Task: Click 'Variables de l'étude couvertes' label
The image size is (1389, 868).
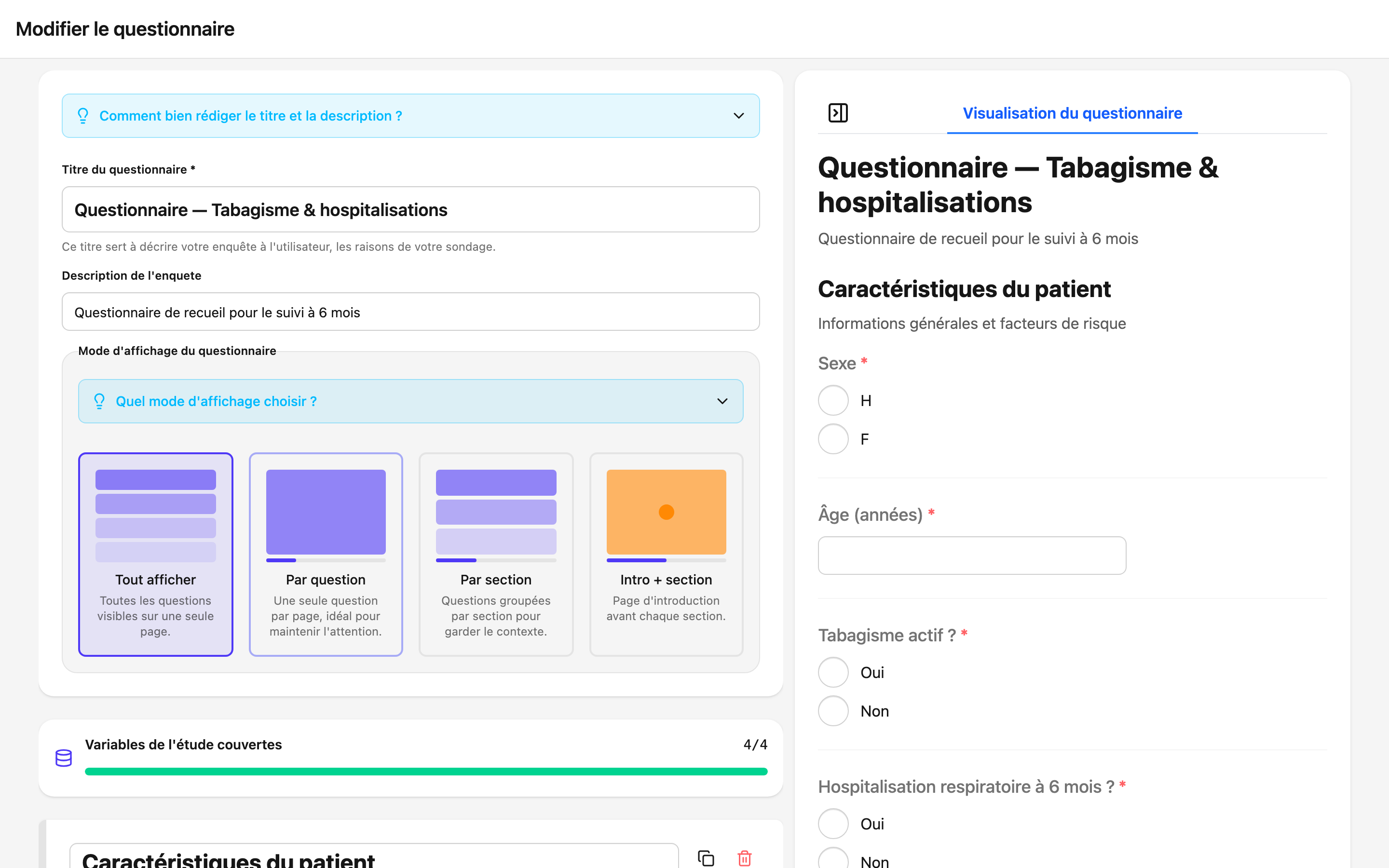Action: click(x=184, y=745)
